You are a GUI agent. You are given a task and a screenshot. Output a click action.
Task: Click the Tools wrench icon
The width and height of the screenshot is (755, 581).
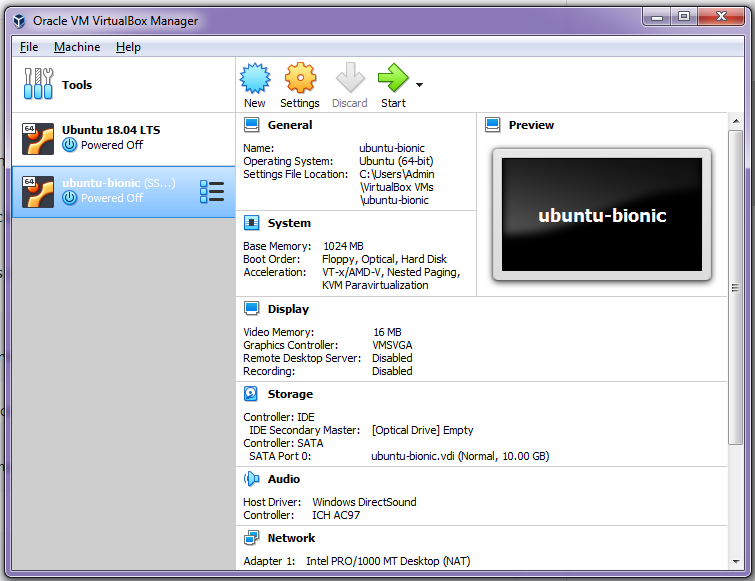[x=38, y=85]
